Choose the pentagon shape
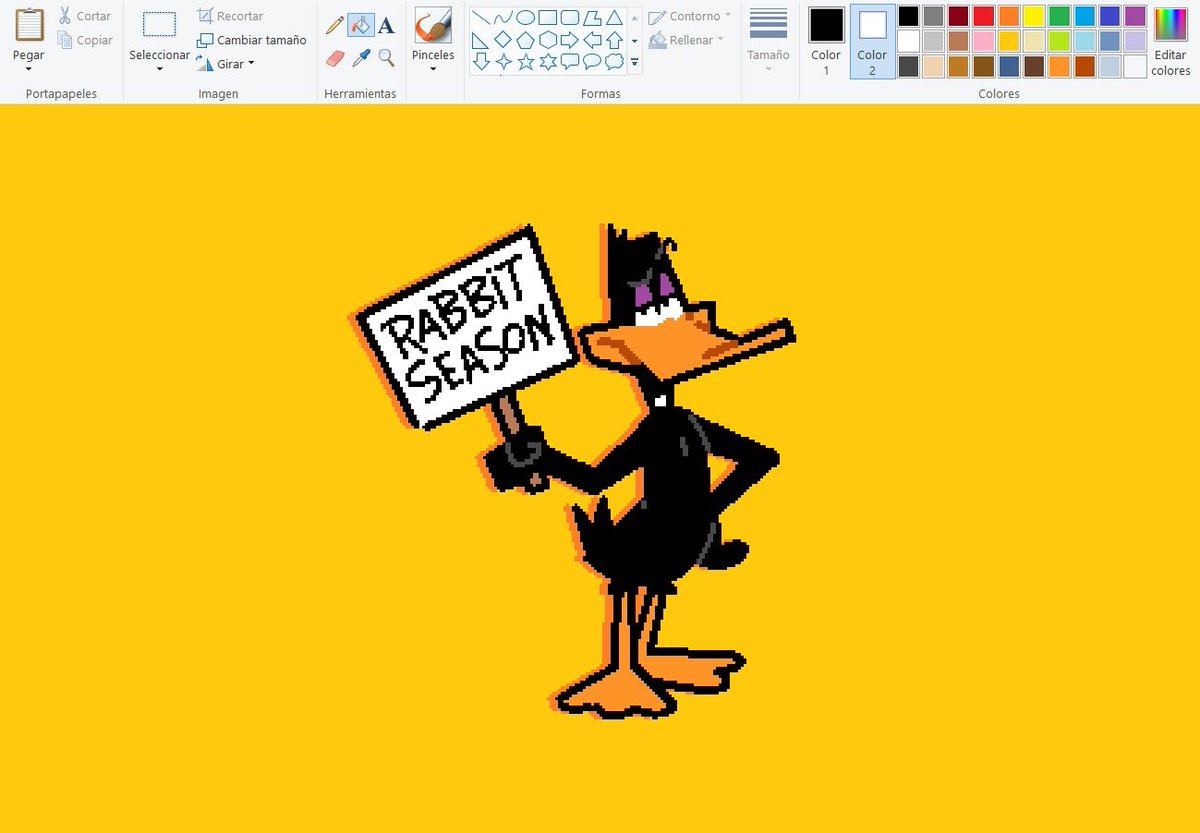 [526, 40]
